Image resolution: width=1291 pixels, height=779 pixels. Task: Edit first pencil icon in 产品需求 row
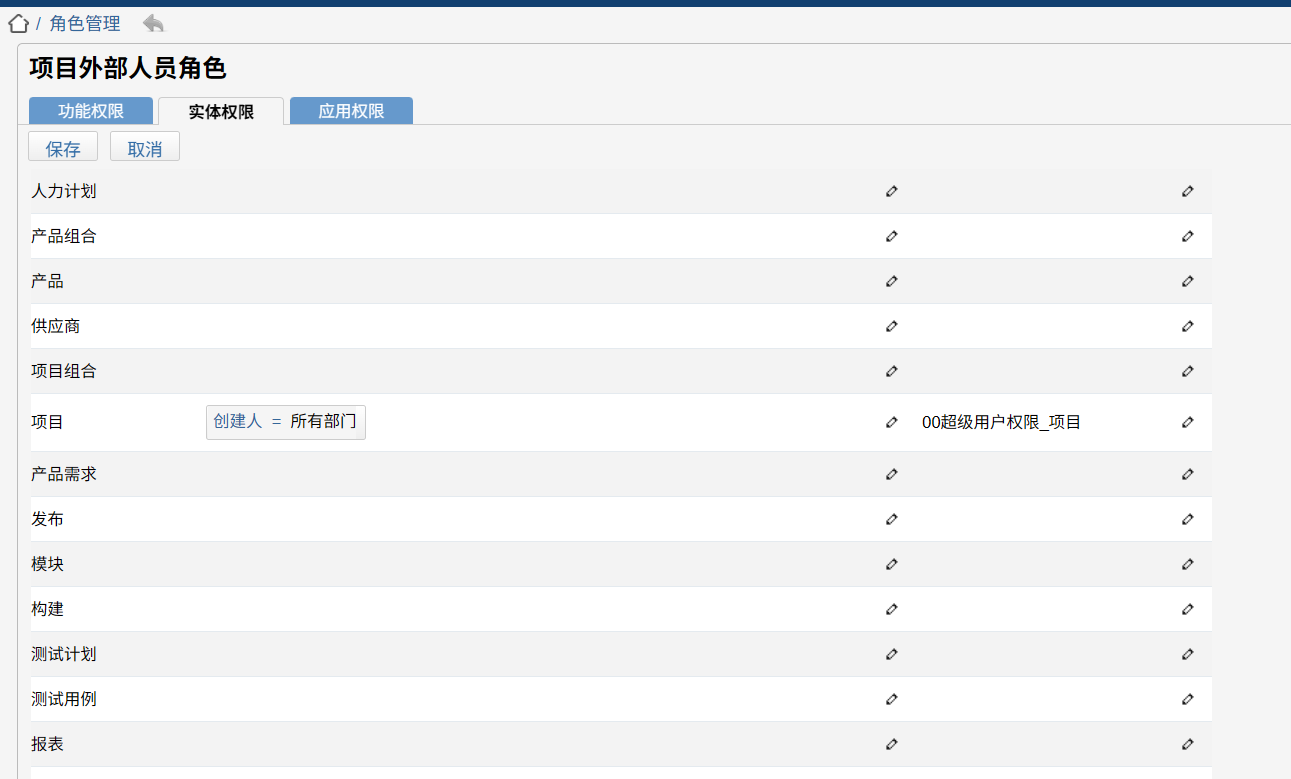(892, 475)
